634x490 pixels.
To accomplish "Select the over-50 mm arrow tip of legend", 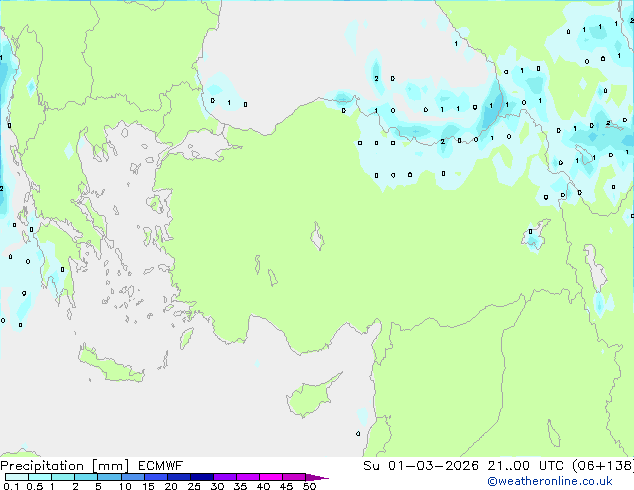I will click(317, 477).
